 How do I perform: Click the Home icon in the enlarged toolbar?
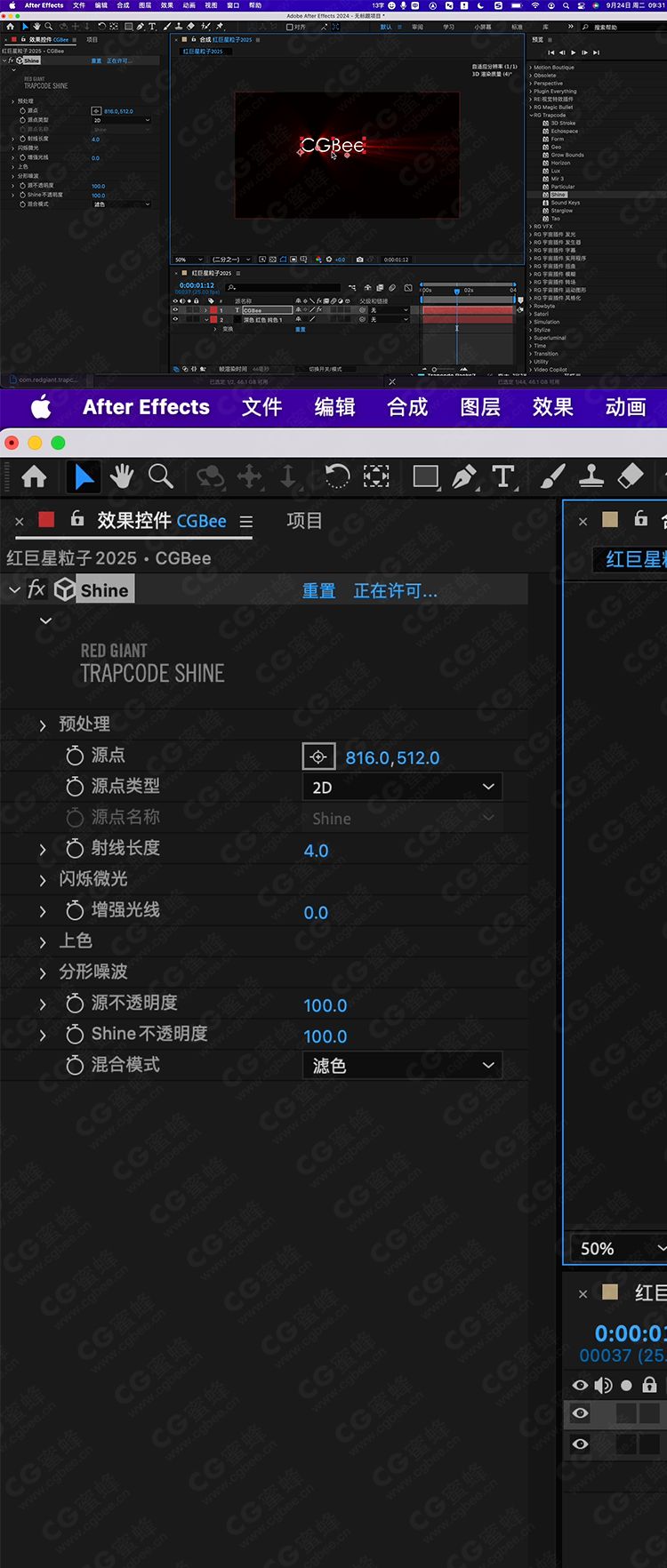click(x=34, y=477)
